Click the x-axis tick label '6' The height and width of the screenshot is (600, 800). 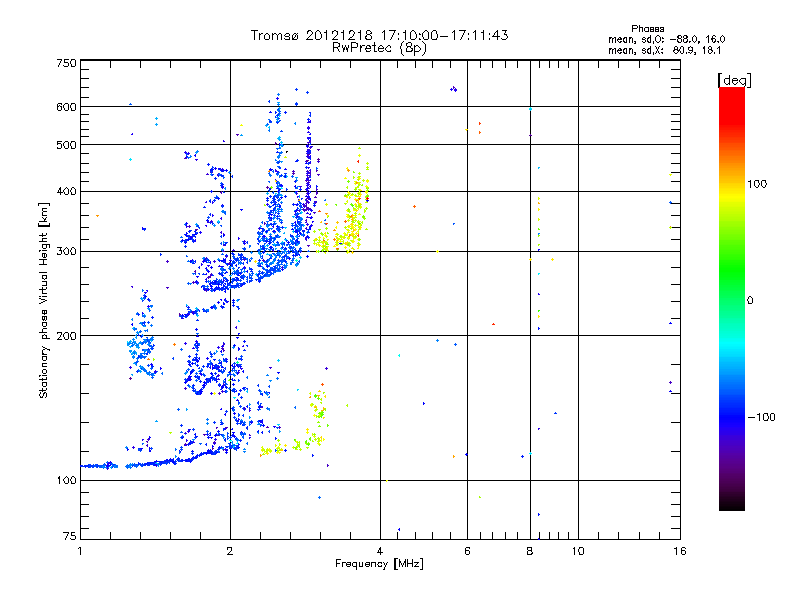[x=467, y=551]
